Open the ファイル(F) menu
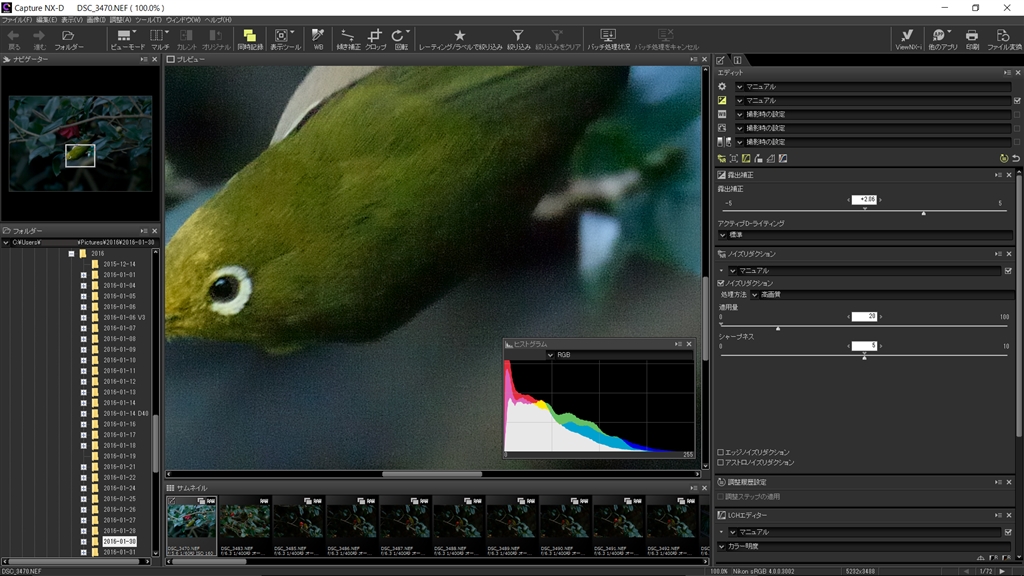This screenshot has height=576, width=1024. coord(15,20)
